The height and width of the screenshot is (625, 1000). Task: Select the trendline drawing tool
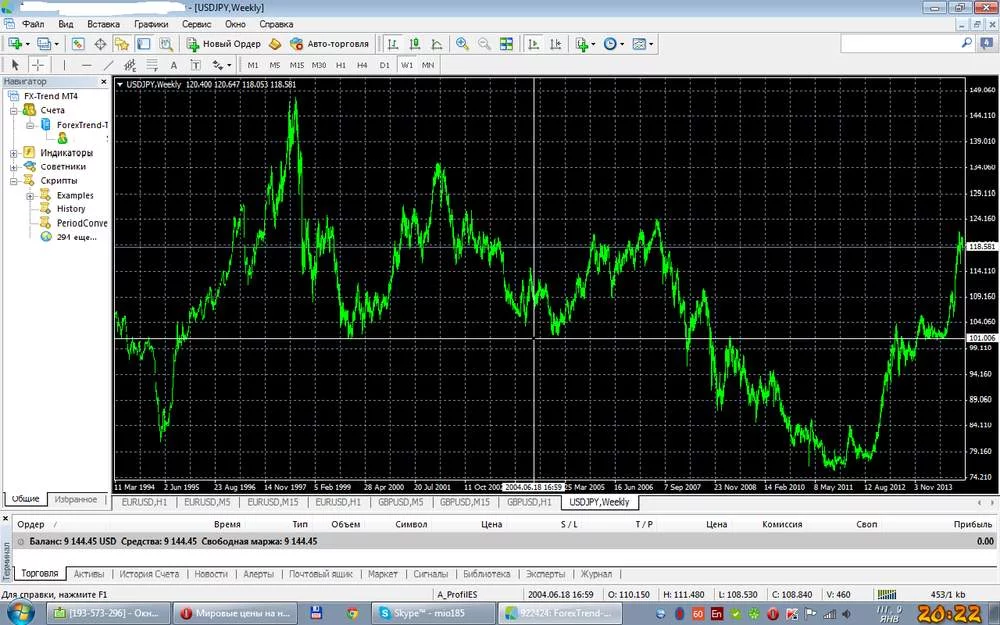[x=108, y=65]
